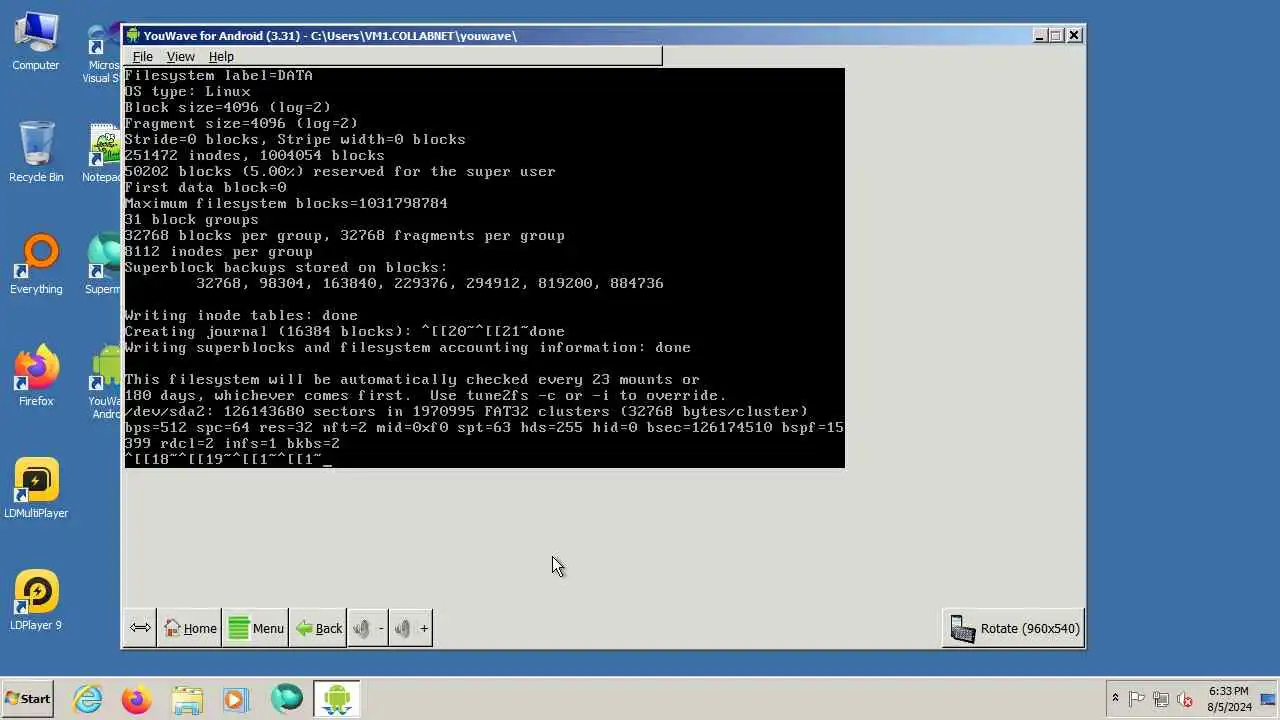
Task: Click the green chat-bubble taskbar icon
Action: coord(286,699)
